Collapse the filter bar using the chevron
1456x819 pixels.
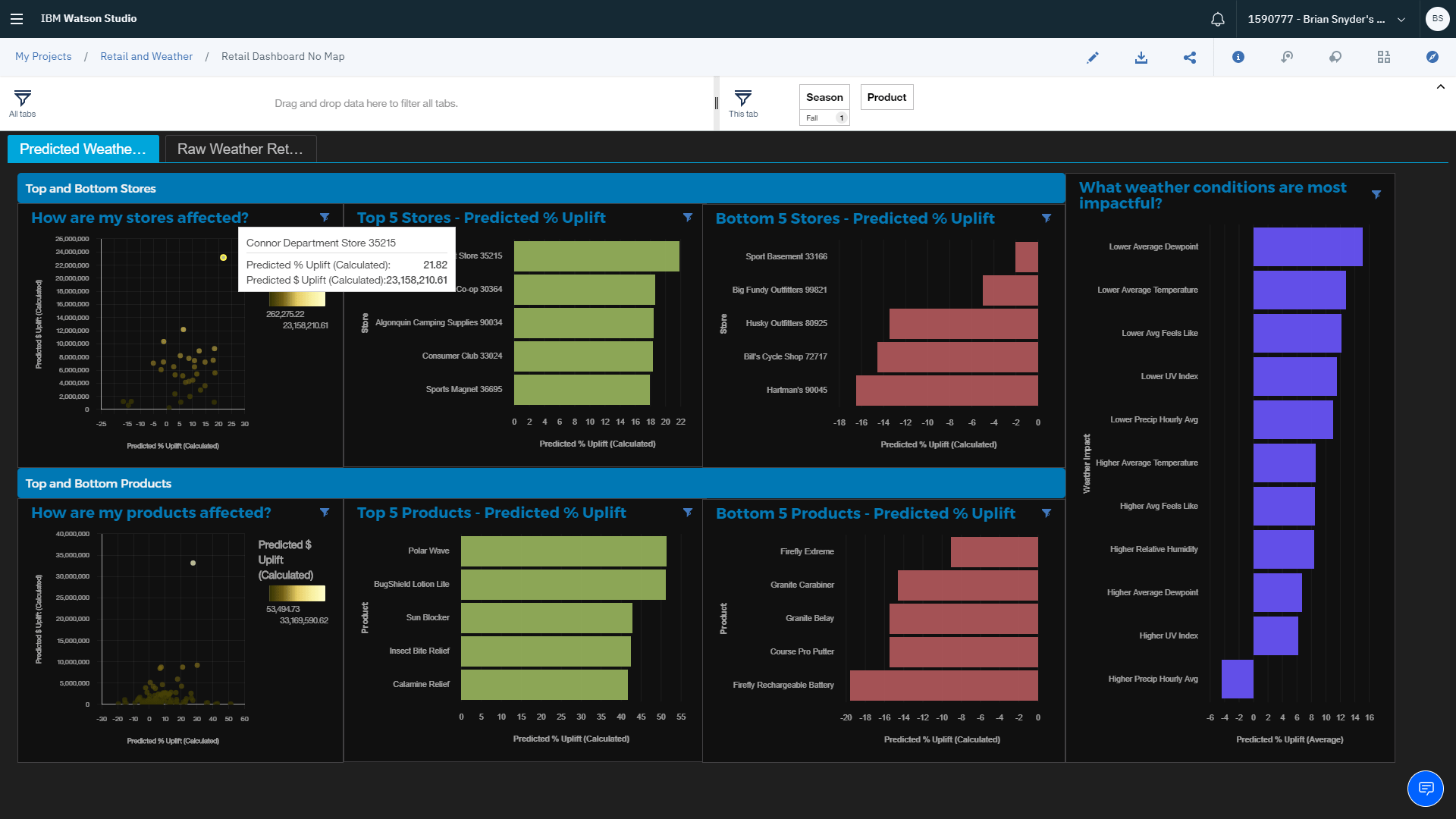point(1440,86)
